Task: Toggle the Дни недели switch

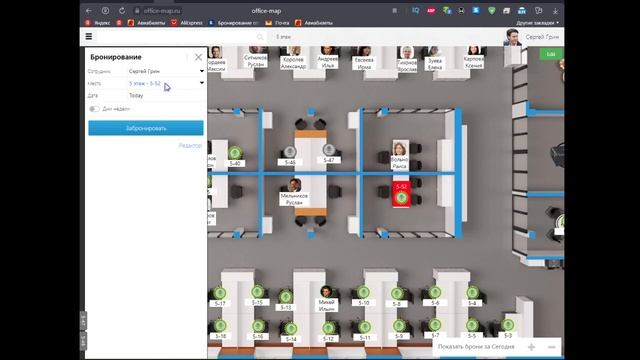Action: click(x=94, y=109)
